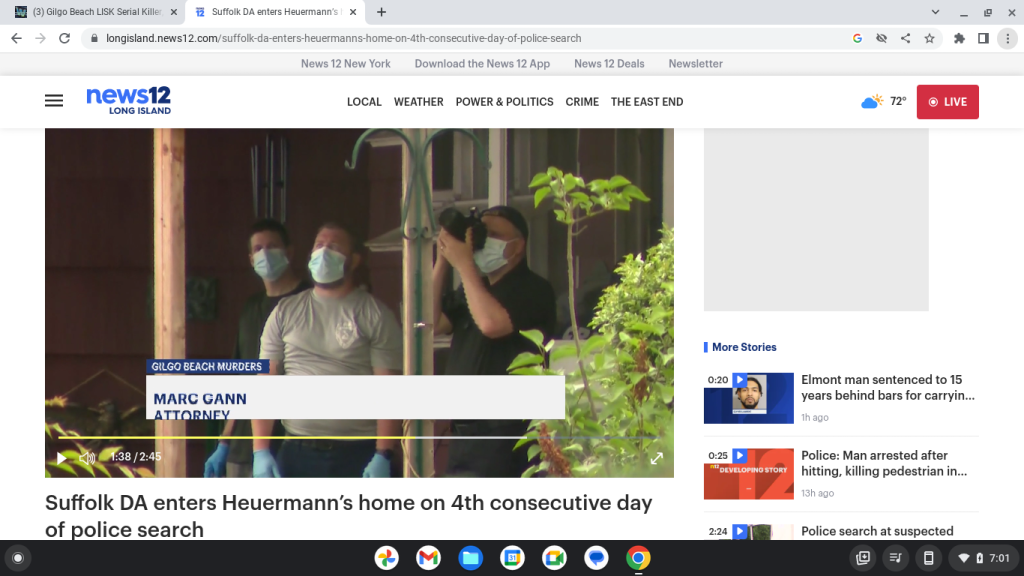
Task: Expand the tab search chevron
Action: [935, 12]
